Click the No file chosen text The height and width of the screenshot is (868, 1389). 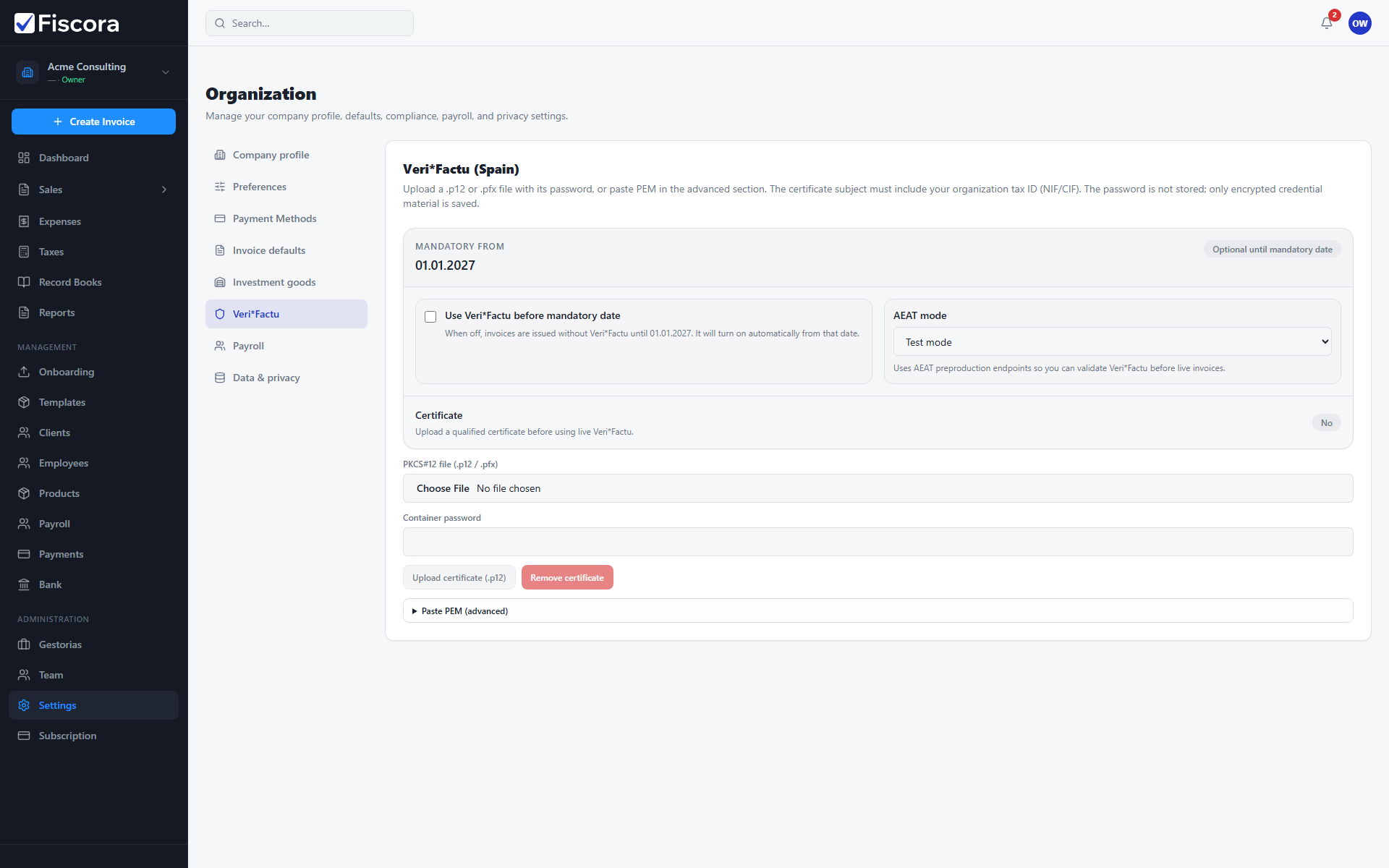509,488
